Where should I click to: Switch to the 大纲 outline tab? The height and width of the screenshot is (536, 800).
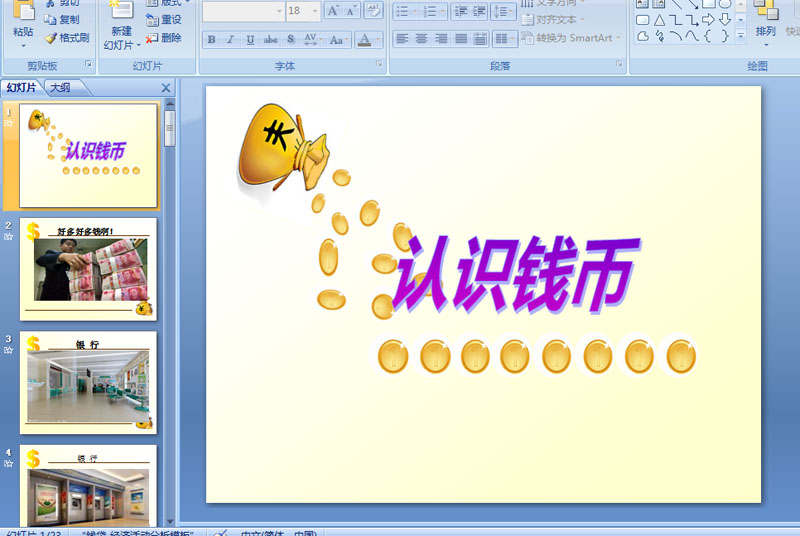tap(60, 88)
